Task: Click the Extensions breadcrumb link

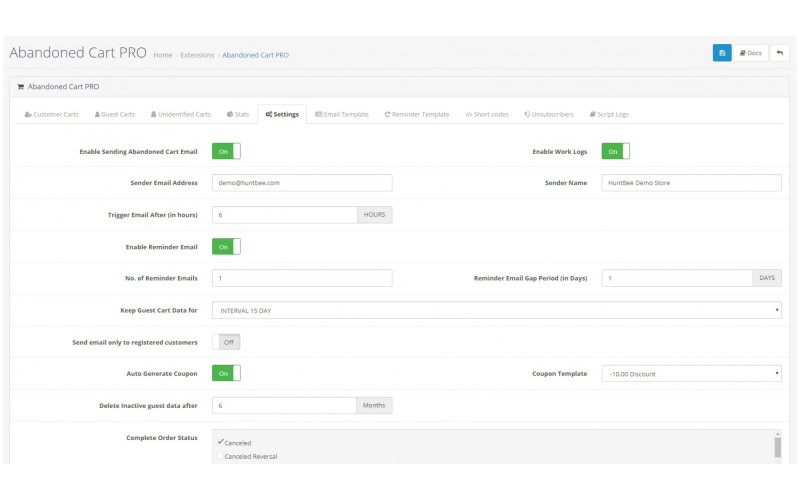Action: click(x=197, y=55)
